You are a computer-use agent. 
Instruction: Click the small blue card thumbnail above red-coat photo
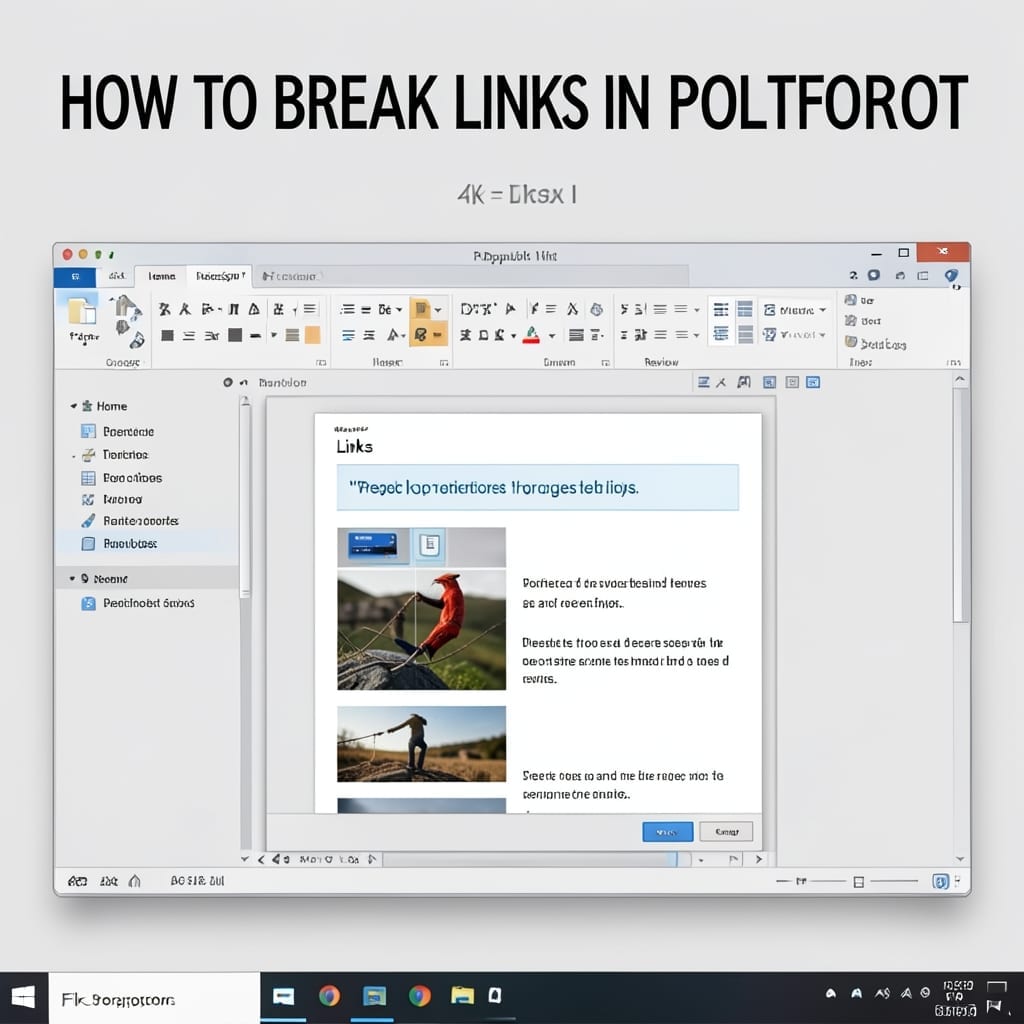tap(373, 545)
